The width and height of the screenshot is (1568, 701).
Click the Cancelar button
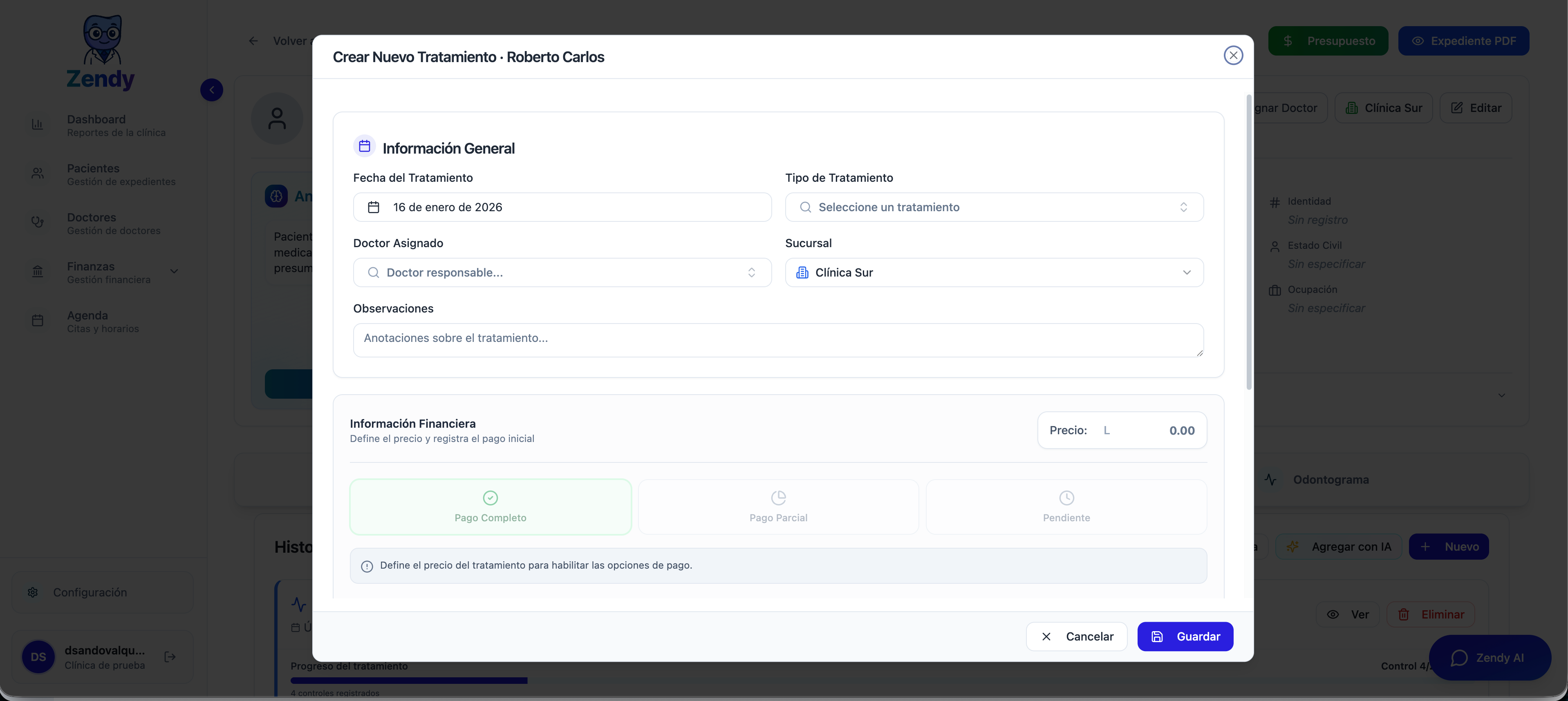[1076, 636]
